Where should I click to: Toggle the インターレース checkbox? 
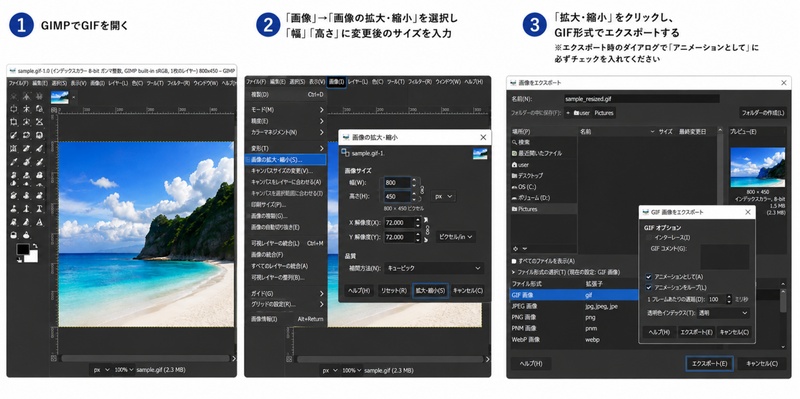coord(649,237)
